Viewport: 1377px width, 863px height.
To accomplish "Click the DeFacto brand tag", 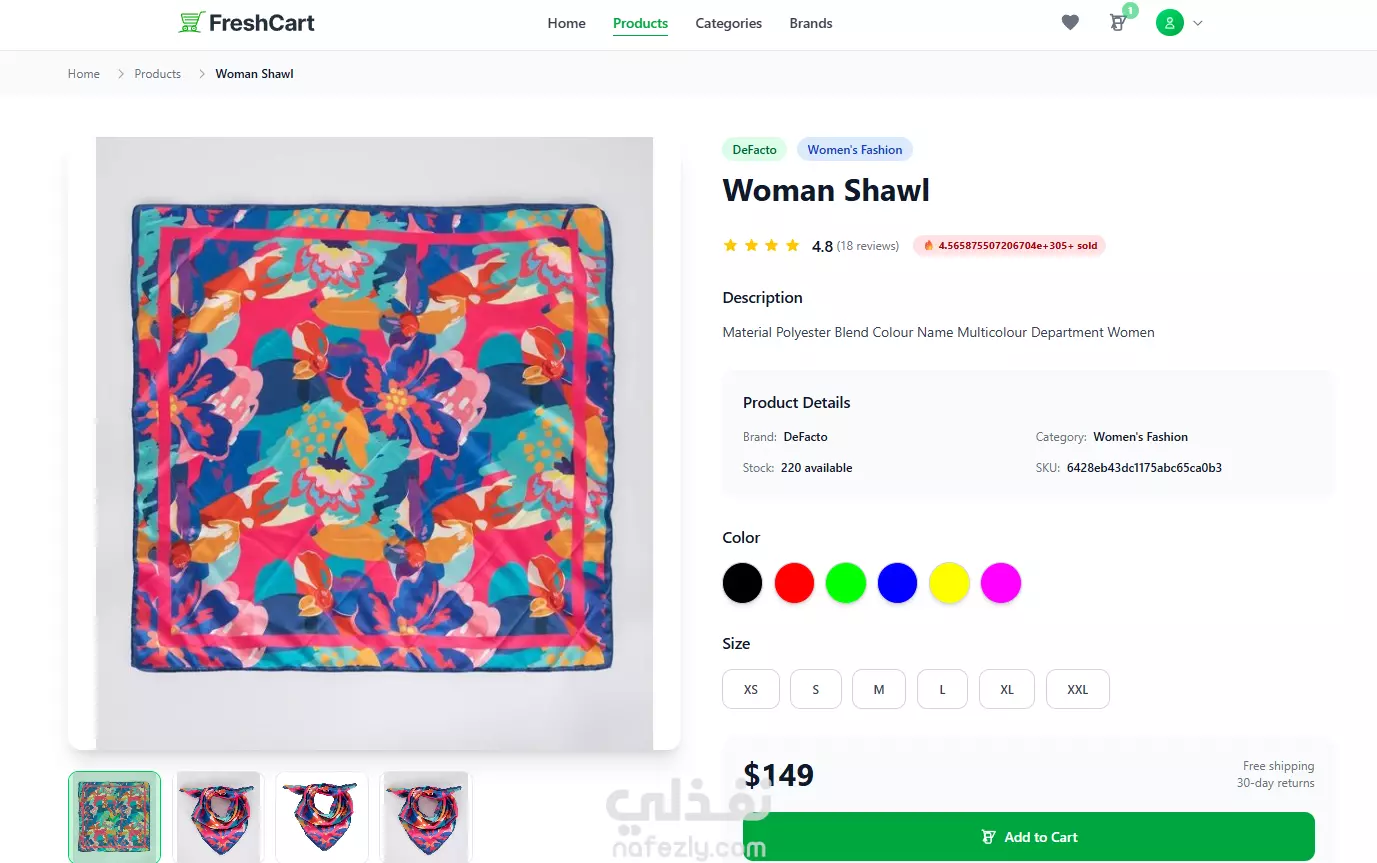I will coord(755,150).
